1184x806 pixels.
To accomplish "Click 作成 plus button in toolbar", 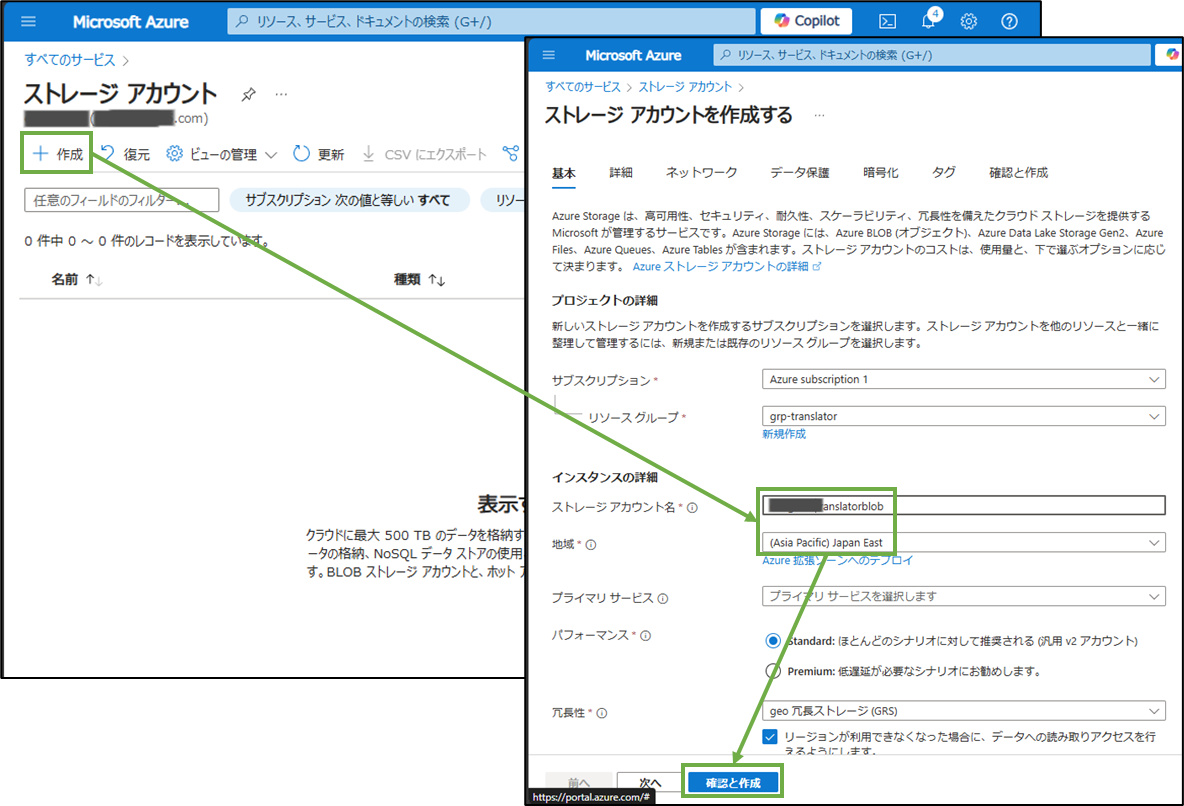I will tap(57, 154).
